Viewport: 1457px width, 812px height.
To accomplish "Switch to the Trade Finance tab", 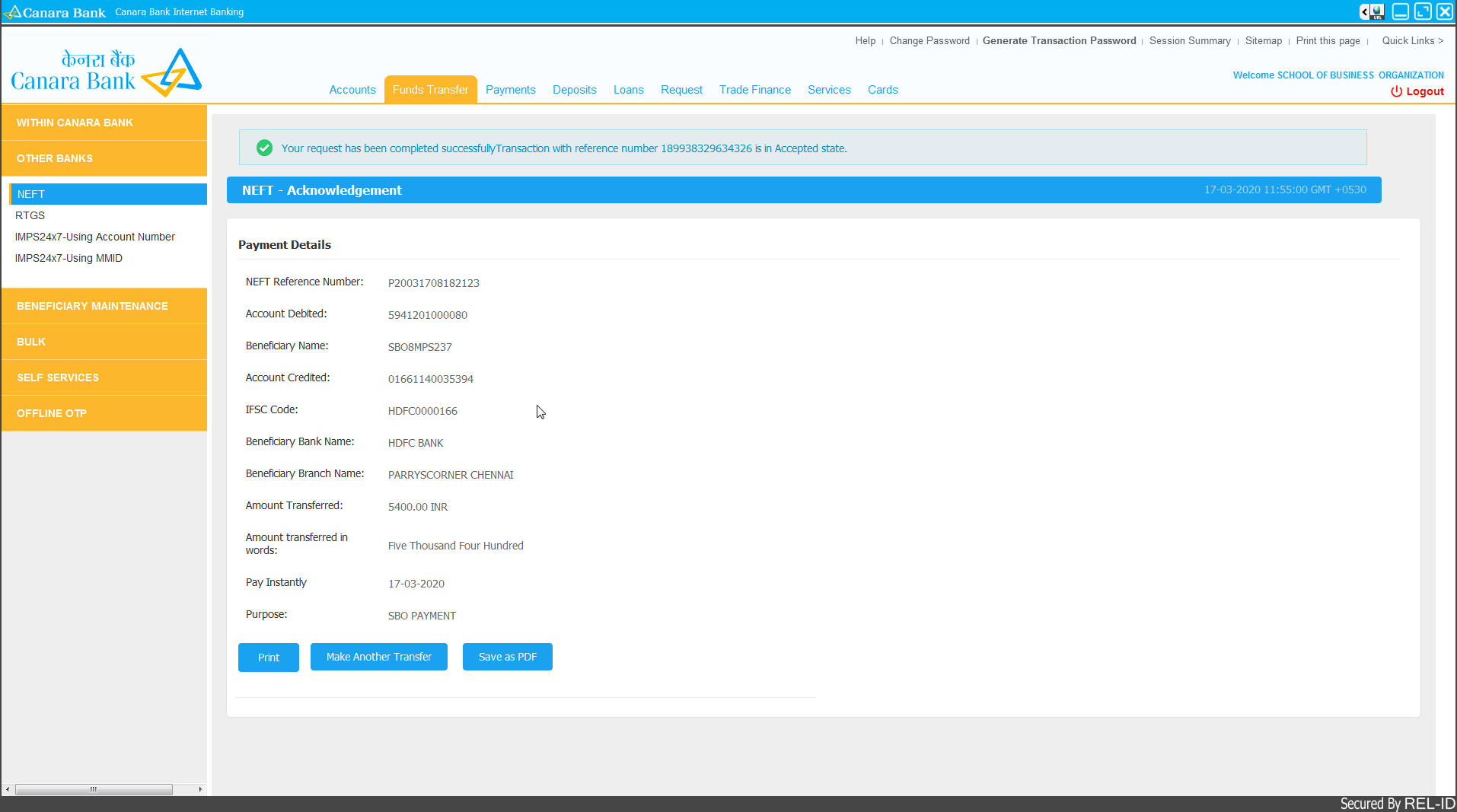I will [755, 90].
